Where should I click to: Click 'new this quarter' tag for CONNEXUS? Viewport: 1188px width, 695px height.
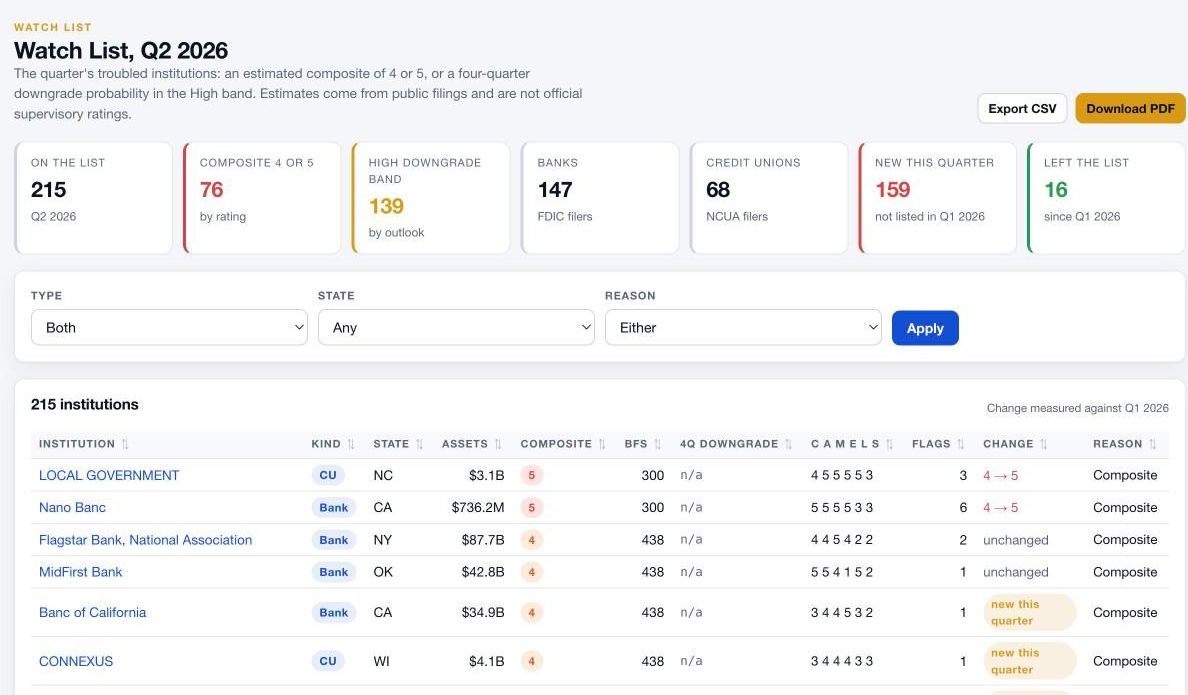click(1029, 661)
